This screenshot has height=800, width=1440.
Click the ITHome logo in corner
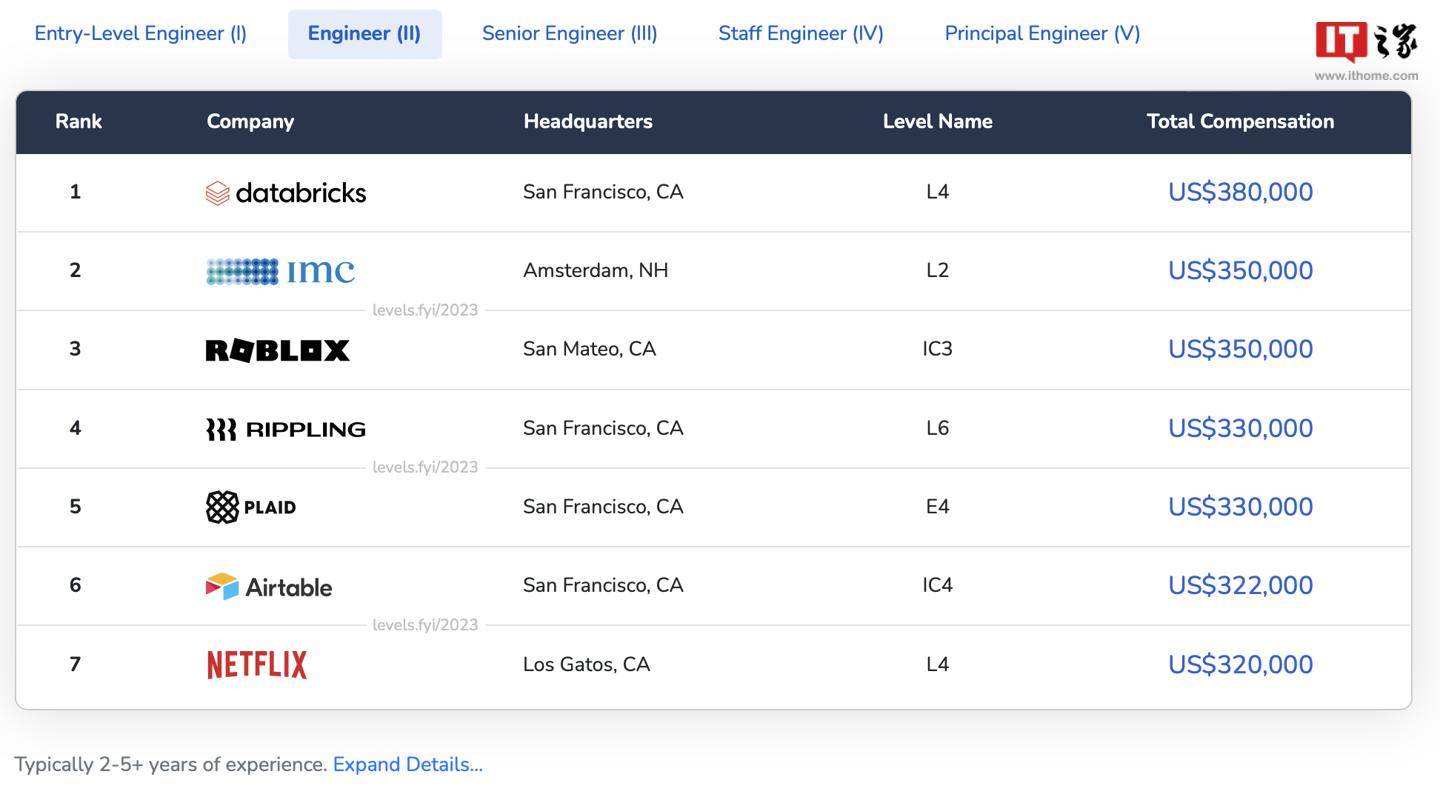click(1366, 51)
